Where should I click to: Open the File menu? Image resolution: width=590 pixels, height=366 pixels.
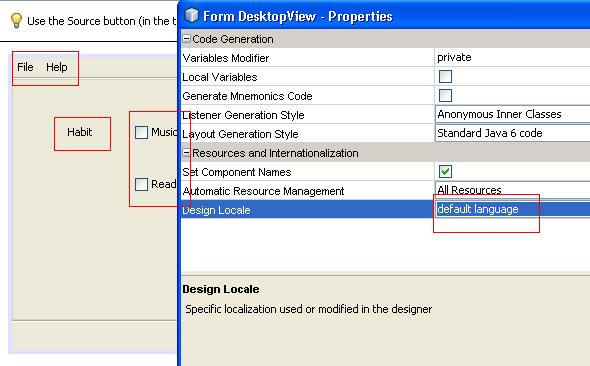tap(25, 67)
